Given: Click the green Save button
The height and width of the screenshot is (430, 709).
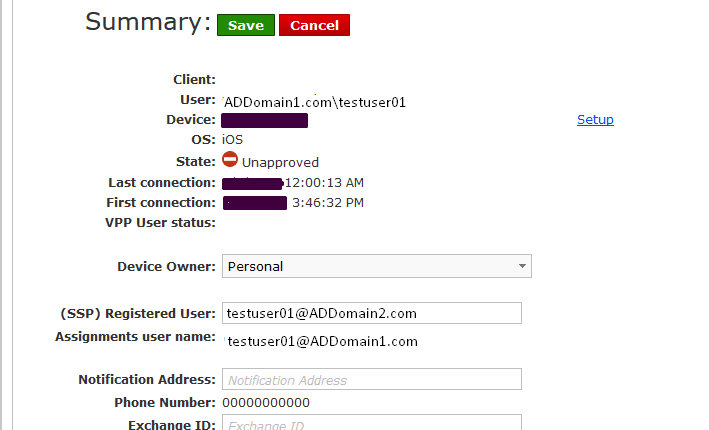Looking at the screenshot, I should click(x=245, y=25).
